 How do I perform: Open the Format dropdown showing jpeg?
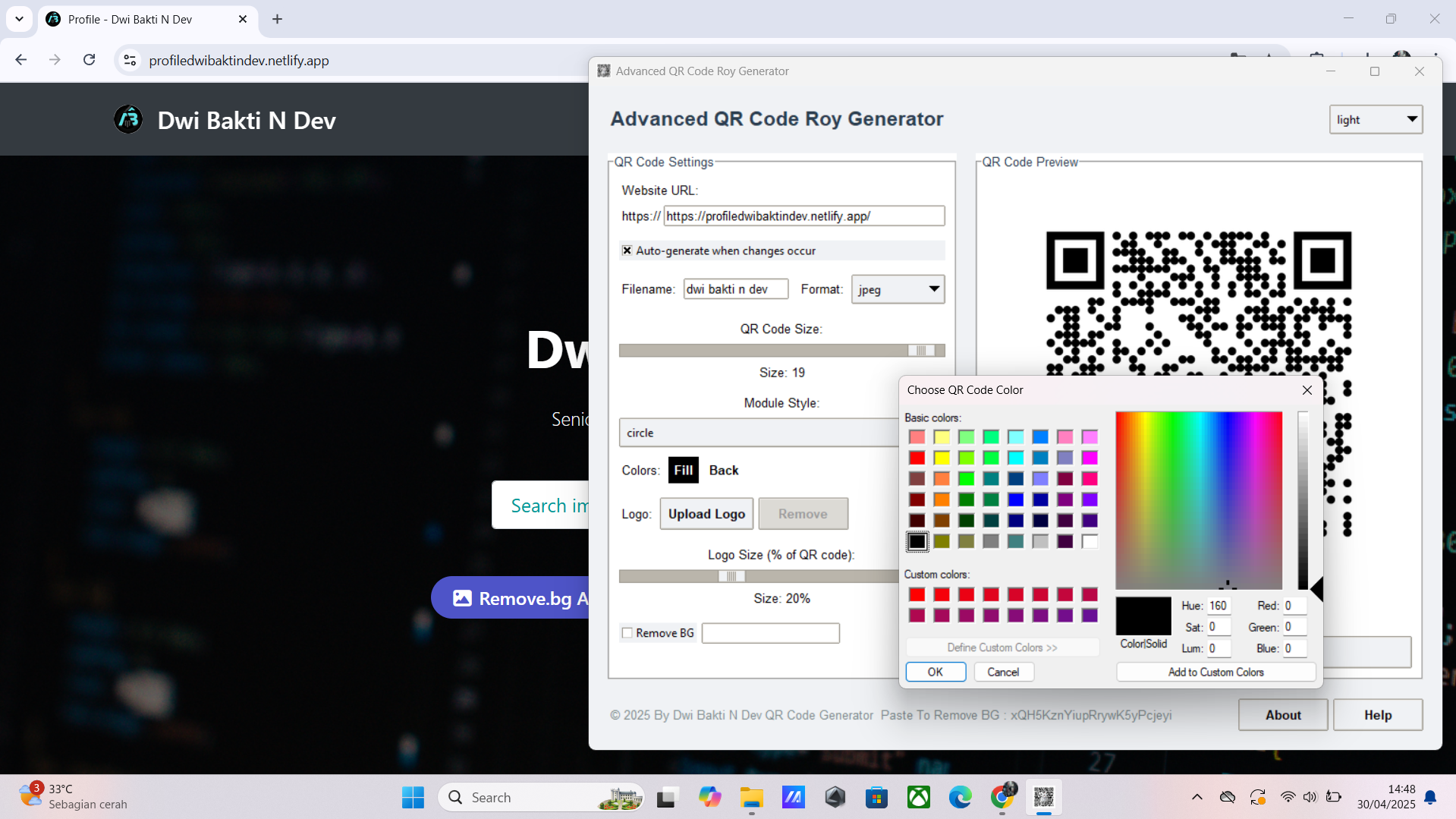click(898, 289)
